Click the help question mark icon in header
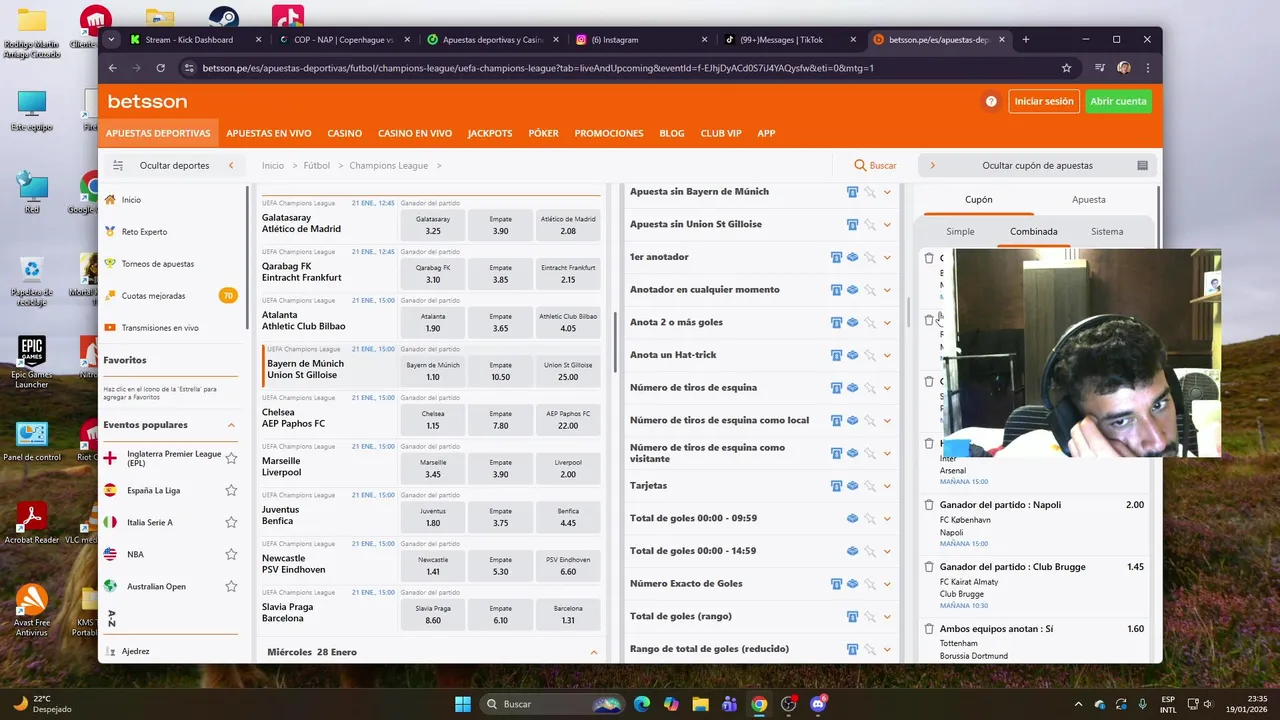Screen dimensions: 1280x720 click(991, 101)
